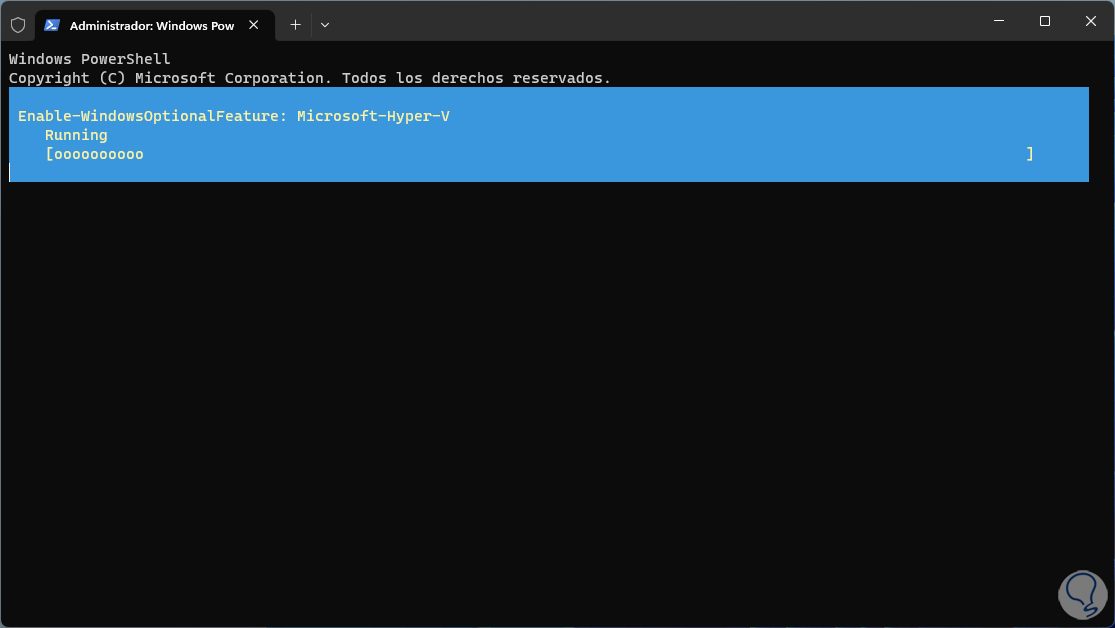
Task: Close the Administrador: Windows PowerShell tab
Action: pyautogui.click(x=254, y=25)
